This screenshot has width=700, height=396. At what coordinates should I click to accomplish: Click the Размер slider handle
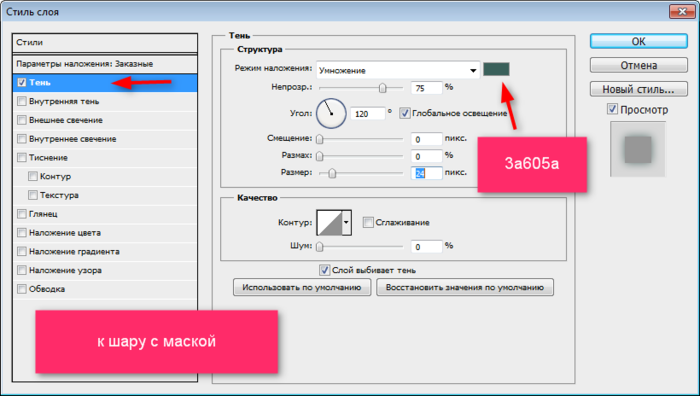[x=332, y=173]
